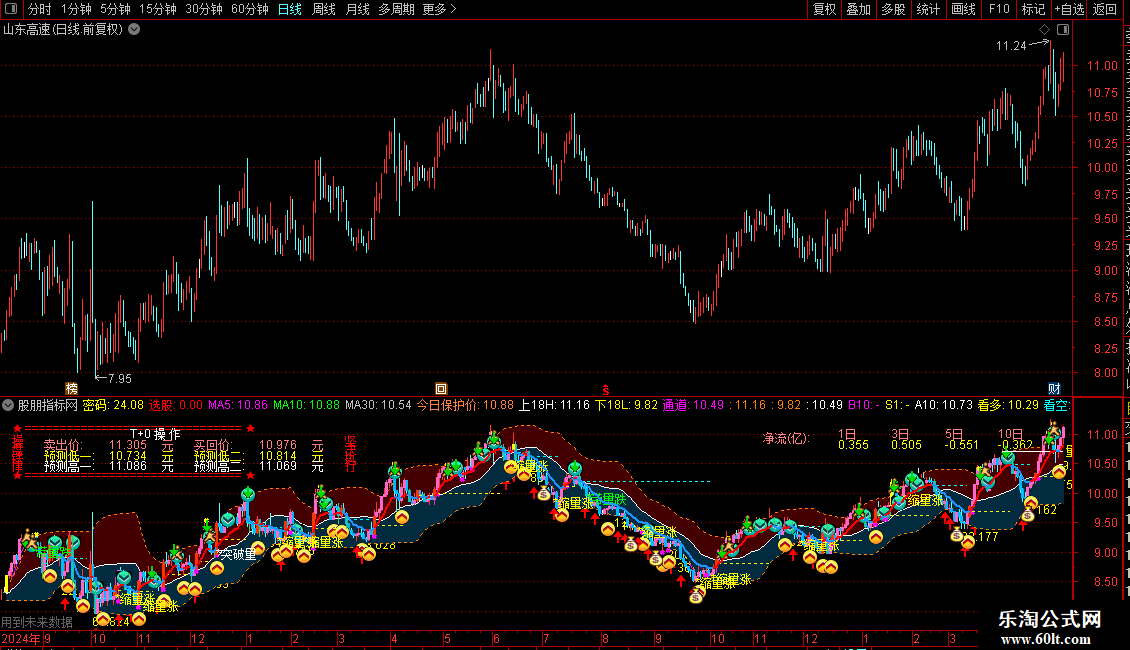The height and width of the screenshot is (650, 1130).
Task: Select the 1分钟 period tab
Action: point(76,9)
